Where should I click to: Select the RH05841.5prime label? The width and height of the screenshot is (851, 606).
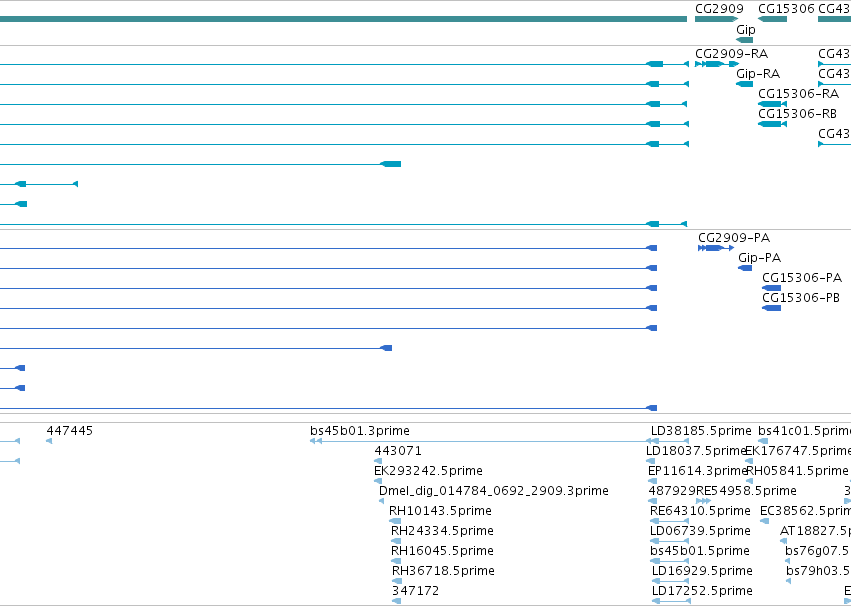[797, 471]
